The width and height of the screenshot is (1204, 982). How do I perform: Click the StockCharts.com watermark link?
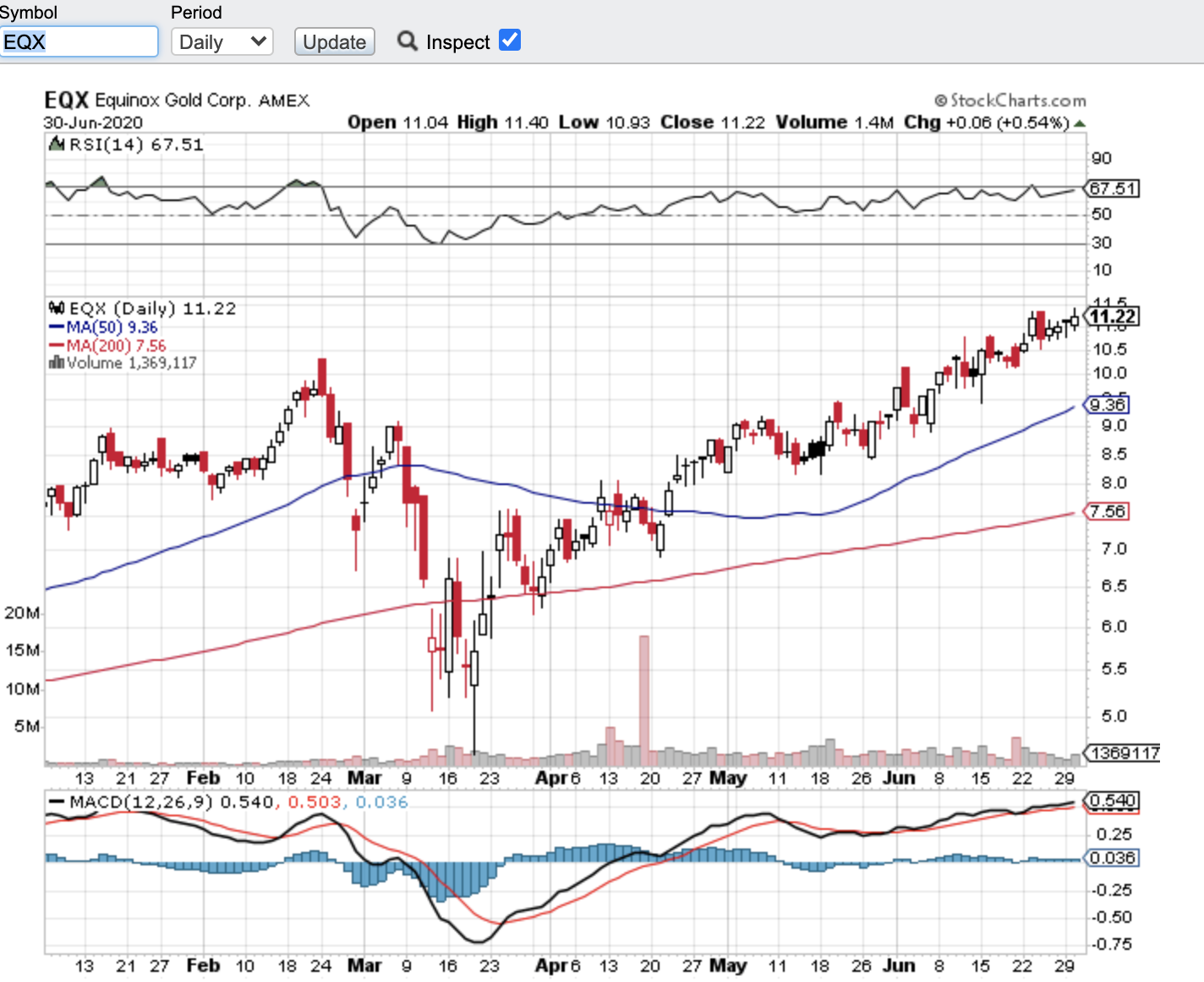[x=1010, y=101]
